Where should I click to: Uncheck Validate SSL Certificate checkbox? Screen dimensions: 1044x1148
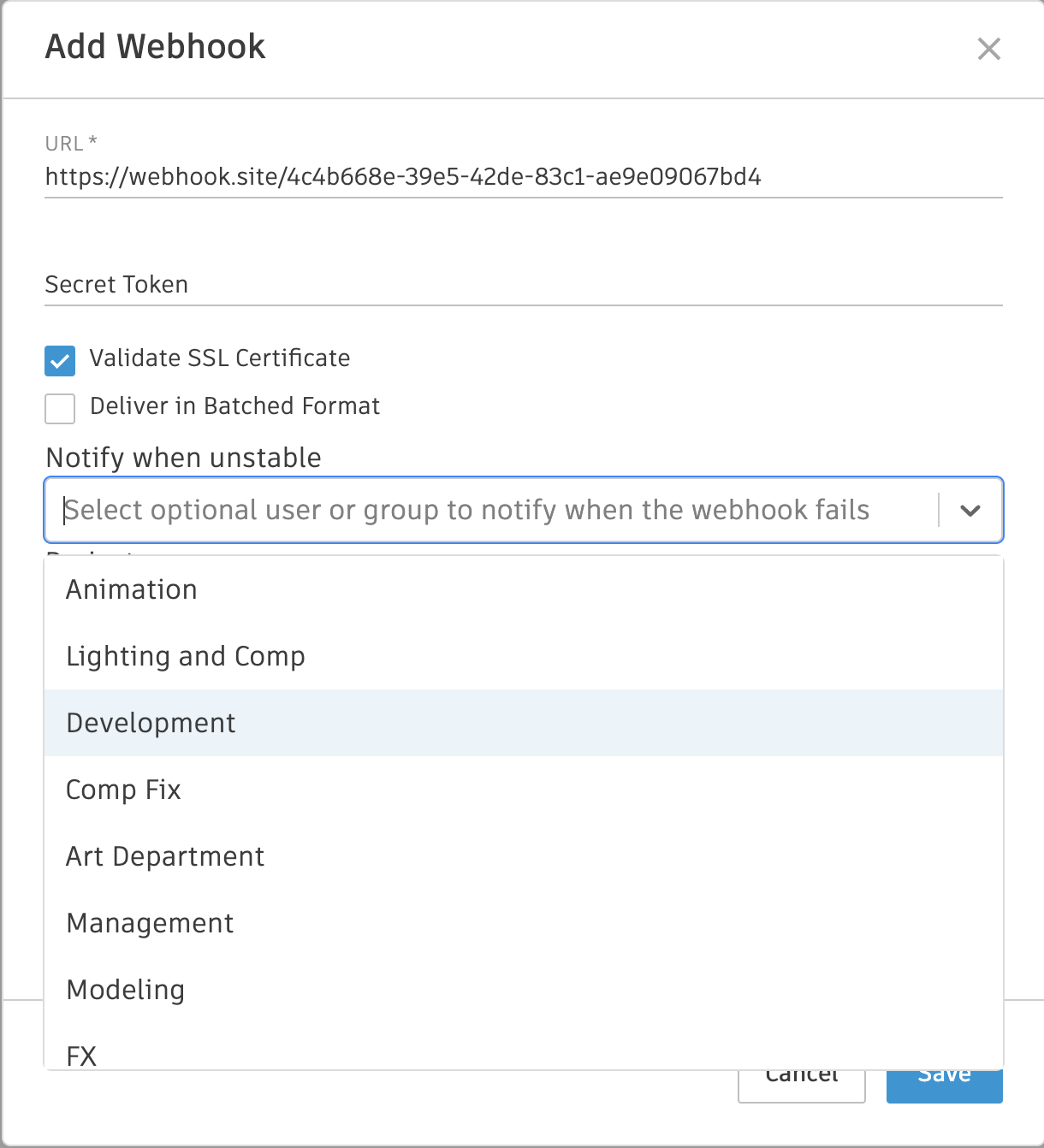[60, 361]
